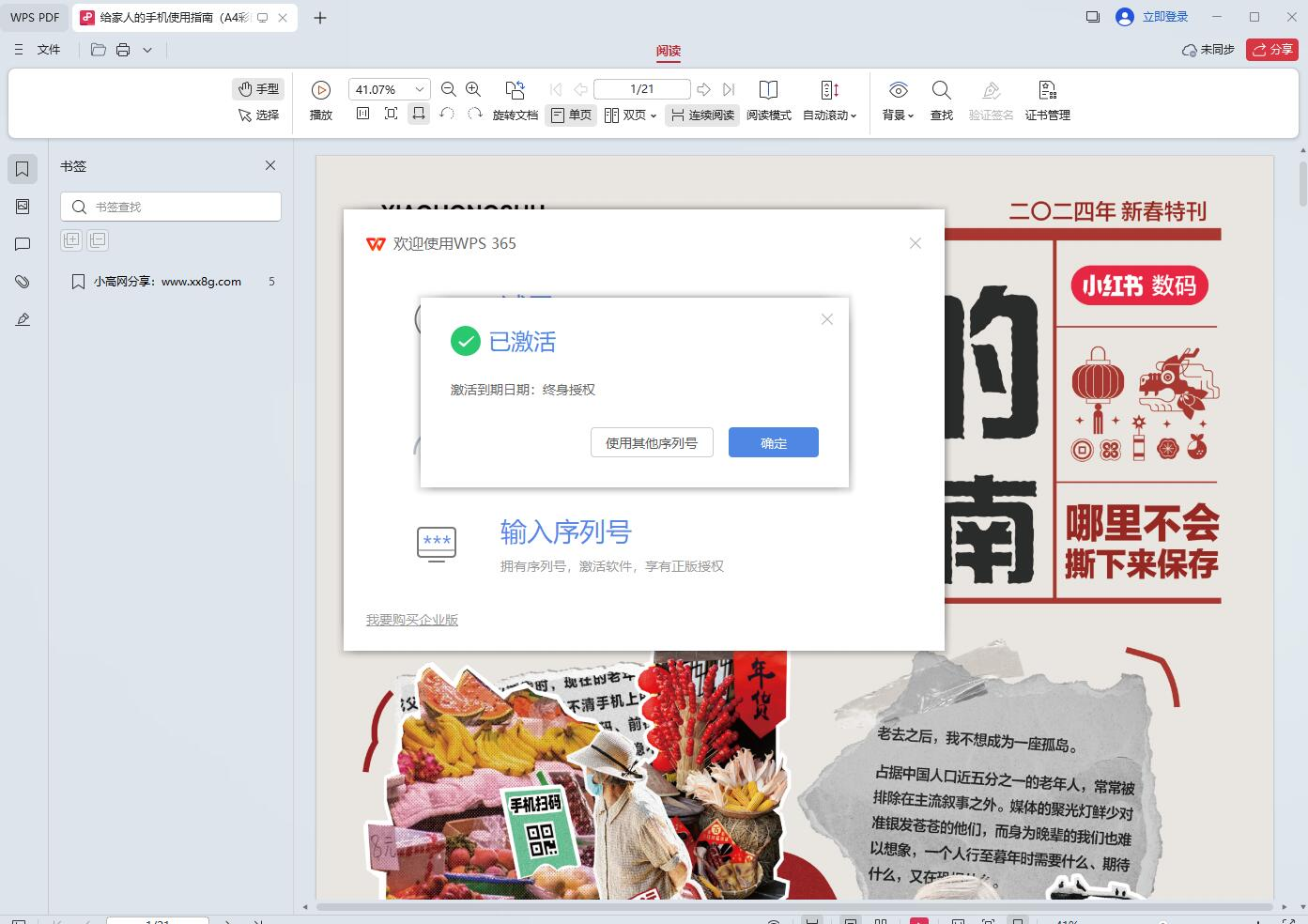Rotate clockwise with the right rotate icon

[x=474, y=114]
